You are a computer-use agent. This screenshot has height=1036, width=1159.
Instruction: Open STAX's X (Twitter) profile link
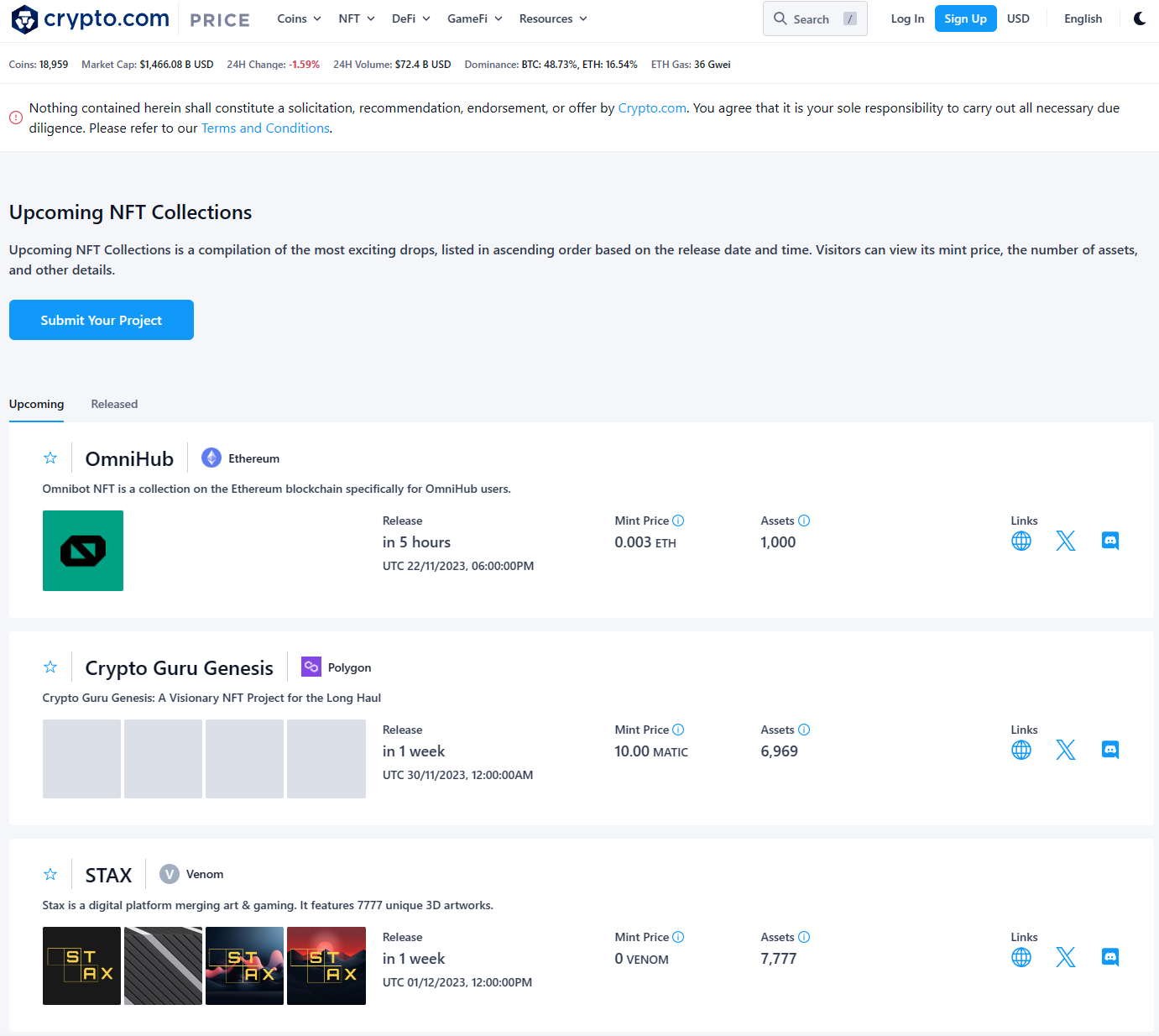[x=1065, y=958]
